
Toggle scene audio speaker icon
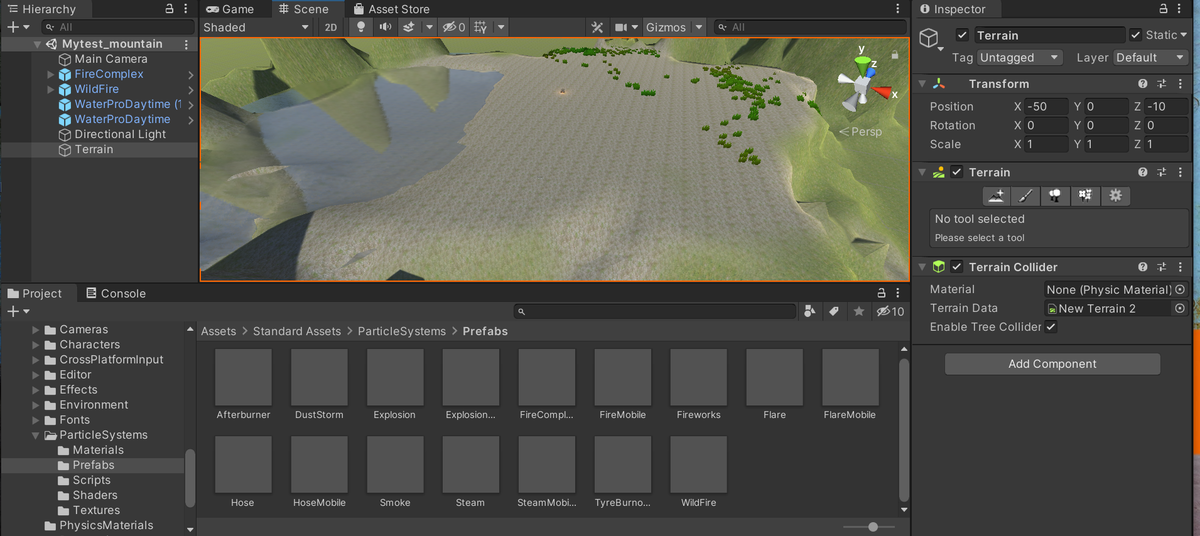[384, 27]
